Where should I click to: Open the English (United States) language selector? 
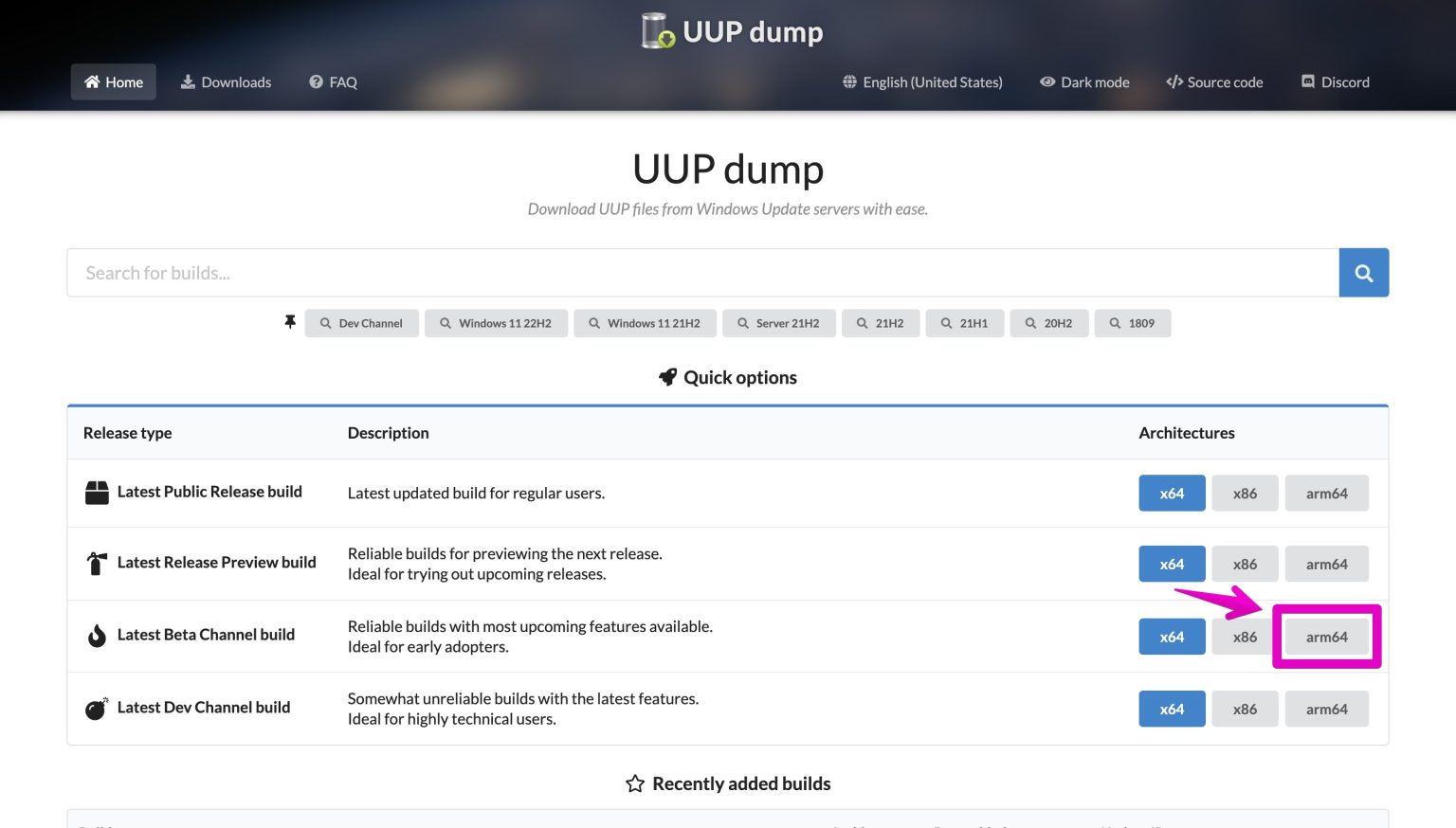coord(922,82)
